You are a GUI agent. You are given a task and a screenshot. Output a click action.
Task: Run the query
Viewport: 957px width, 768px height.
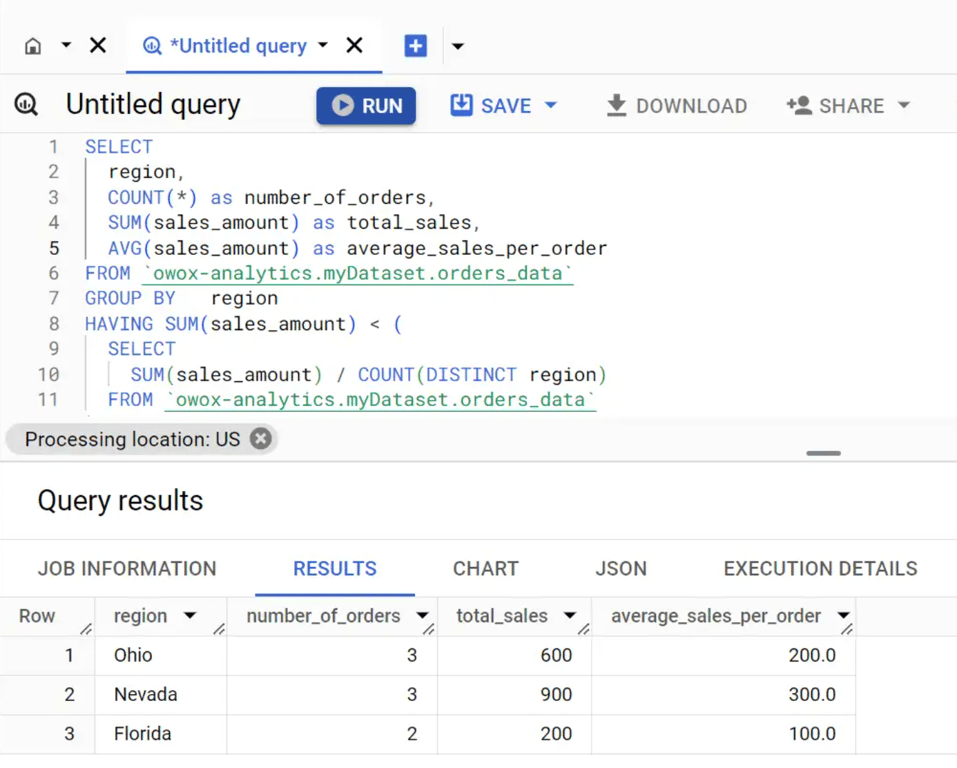coord(366,106)
